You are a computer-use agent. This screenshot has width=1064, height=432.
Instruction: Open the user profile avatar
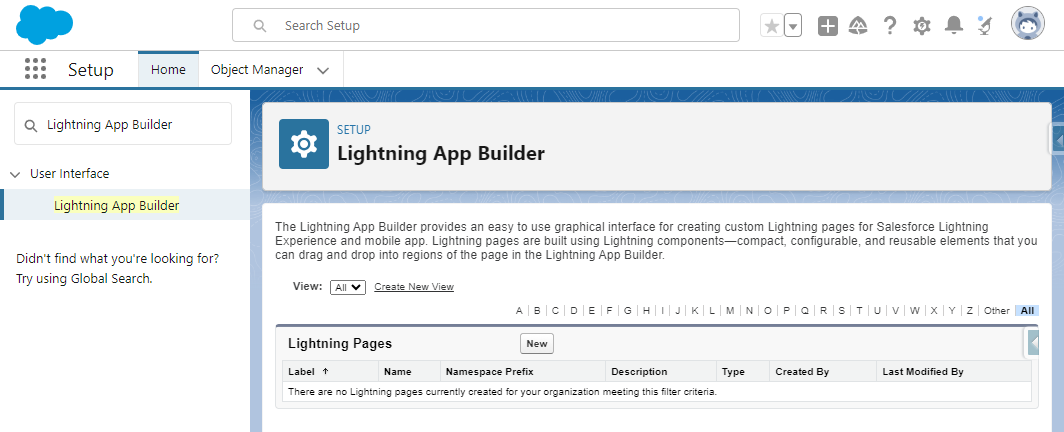pos(1027,25)
